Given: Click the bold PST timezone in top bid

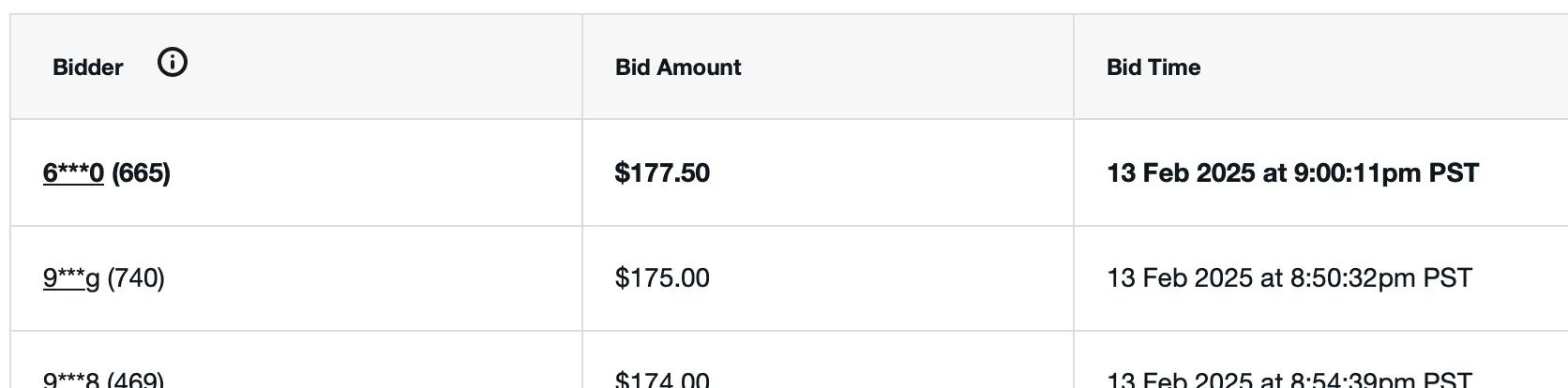Looking at the screenshot, I should 1454,173.
